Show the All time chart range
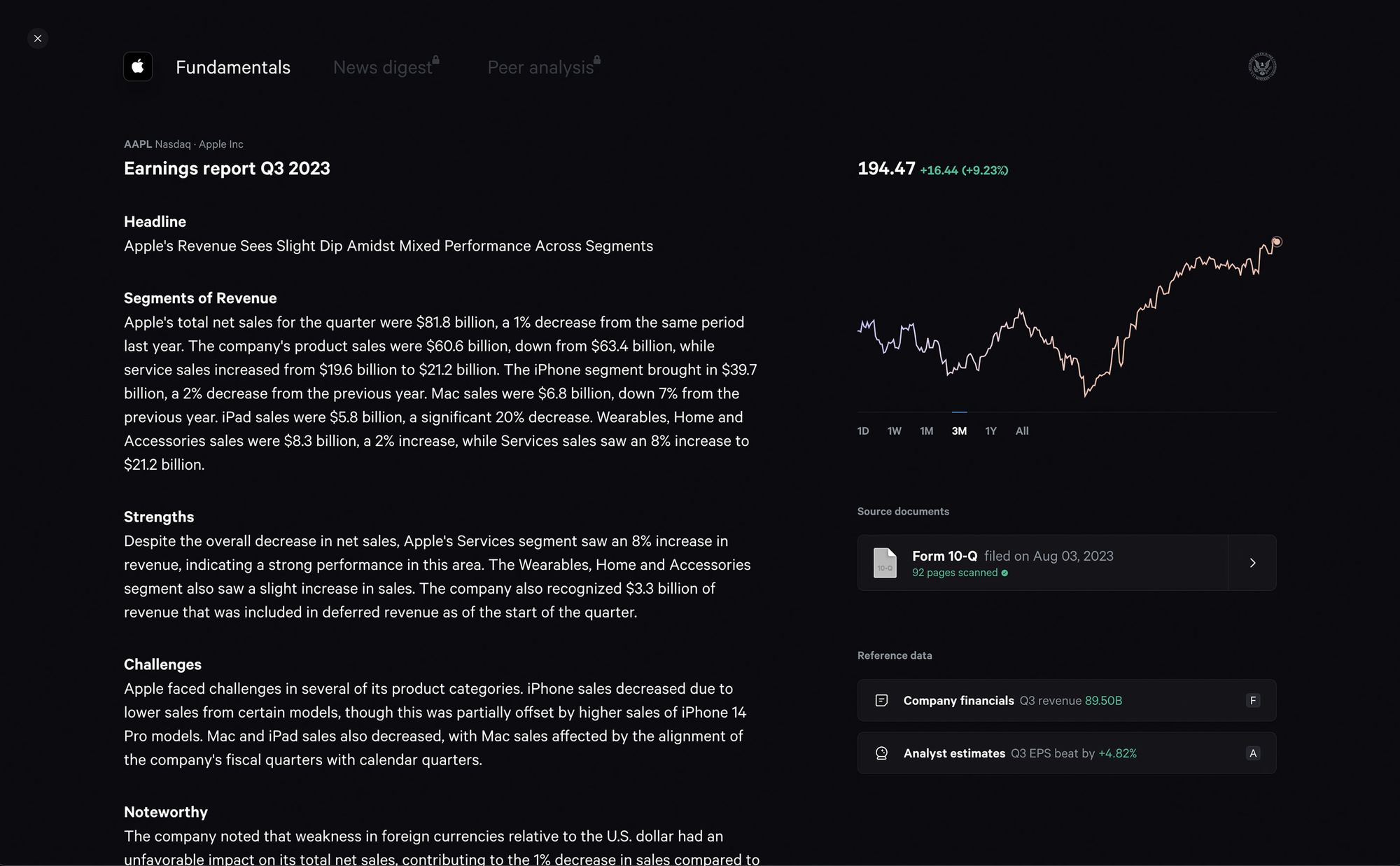 pos(1022,431)
